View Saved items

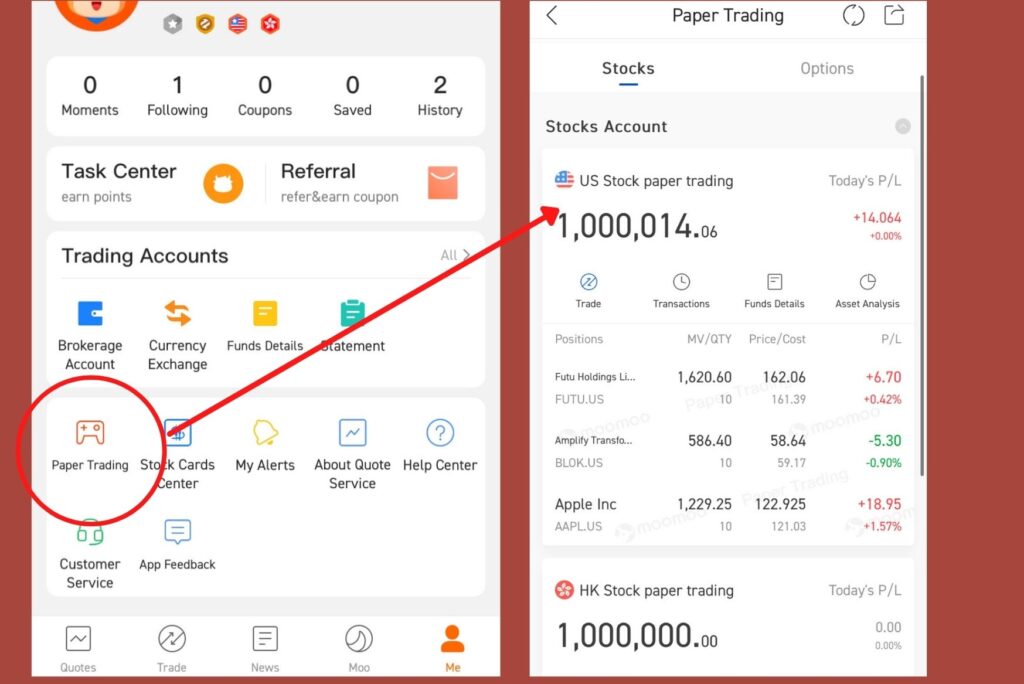[x=353, y=95]
